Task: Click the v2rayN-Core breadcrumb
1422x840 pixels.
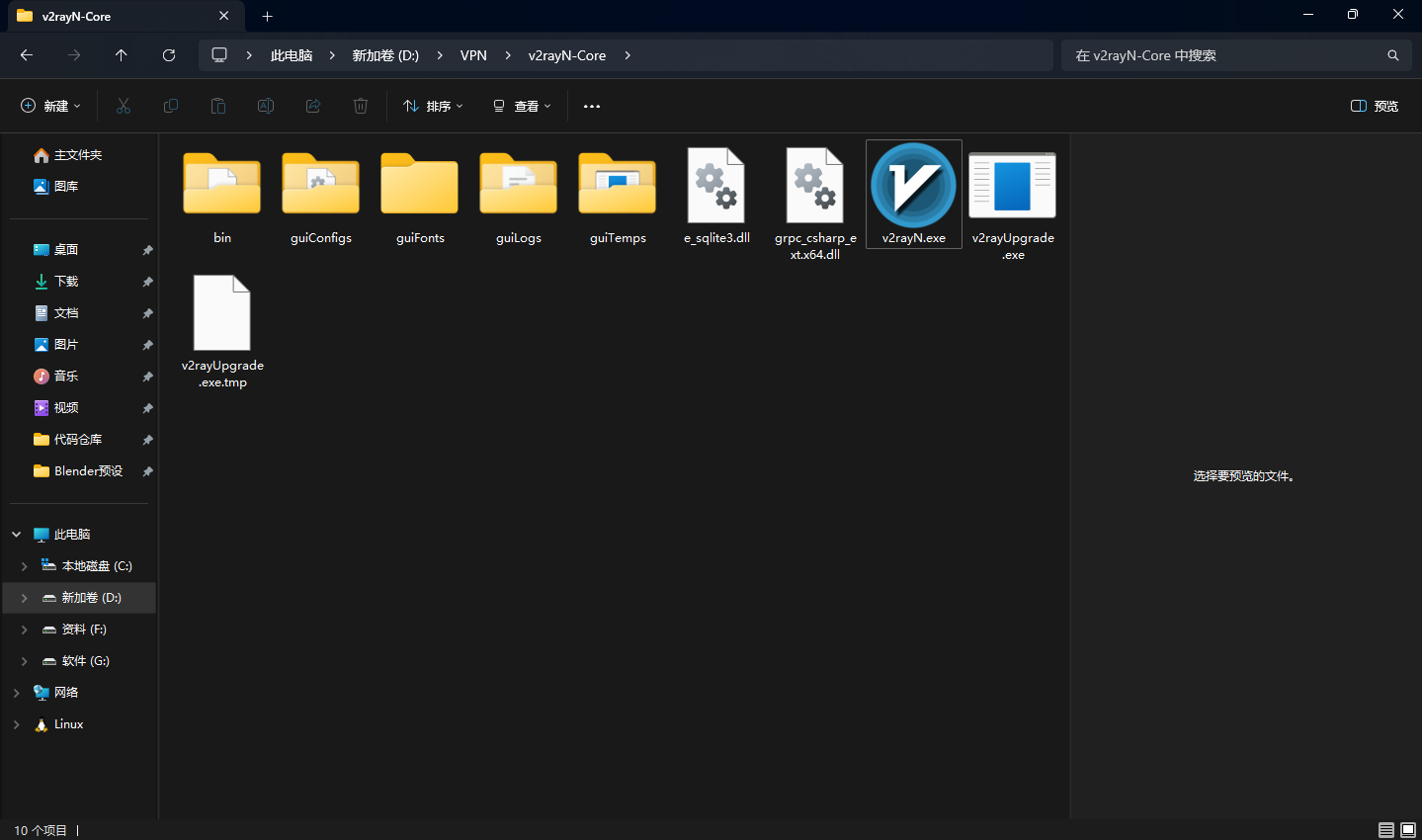Action: tap(567, 55)
